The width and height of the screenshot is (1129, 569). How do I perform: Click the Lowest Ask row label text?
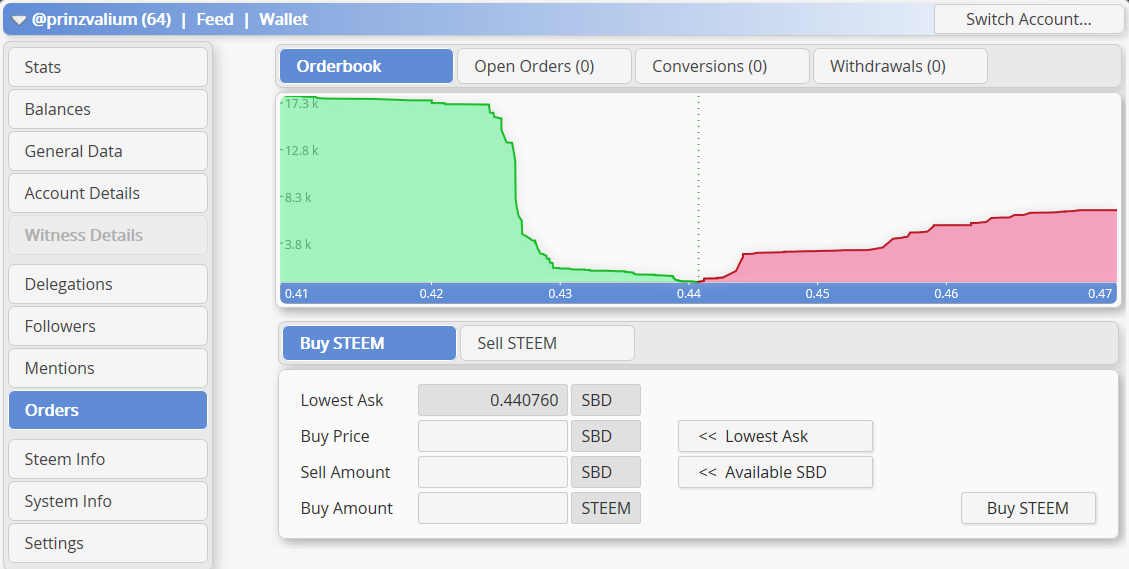click(342, 400)
